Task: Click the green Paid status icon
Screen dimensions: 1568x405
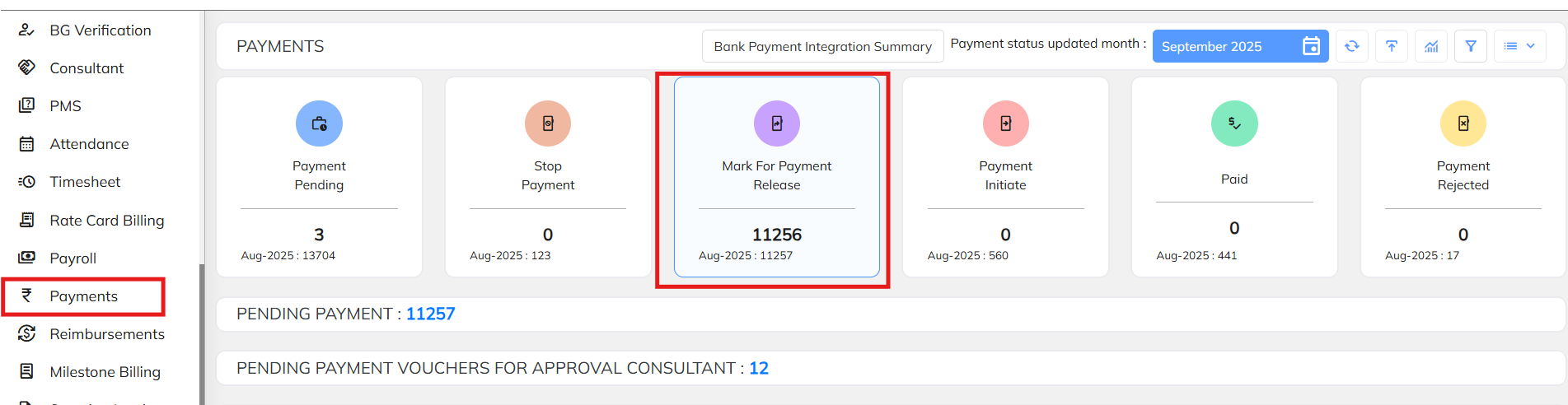Action: tap(1233, 123)
